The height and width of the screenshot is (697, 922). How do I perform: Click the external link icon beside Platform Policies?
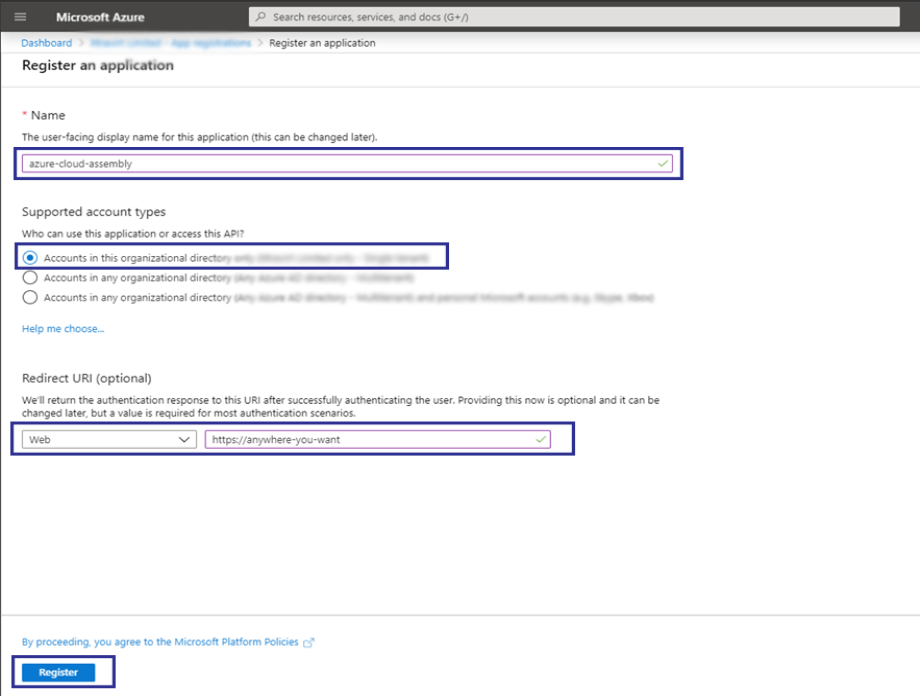pyautogui.click(x=309, y=642)
